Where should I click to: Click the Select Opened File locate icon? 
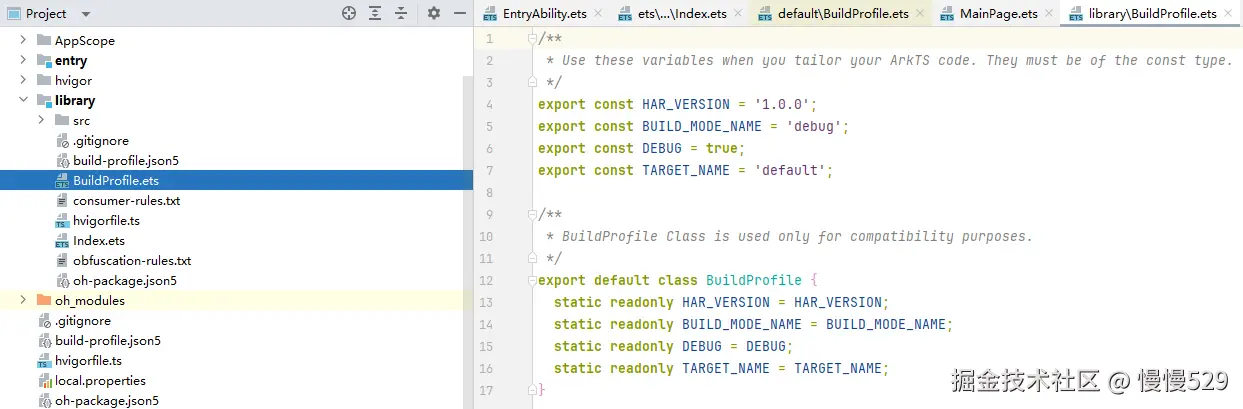(x=349, y=13)
